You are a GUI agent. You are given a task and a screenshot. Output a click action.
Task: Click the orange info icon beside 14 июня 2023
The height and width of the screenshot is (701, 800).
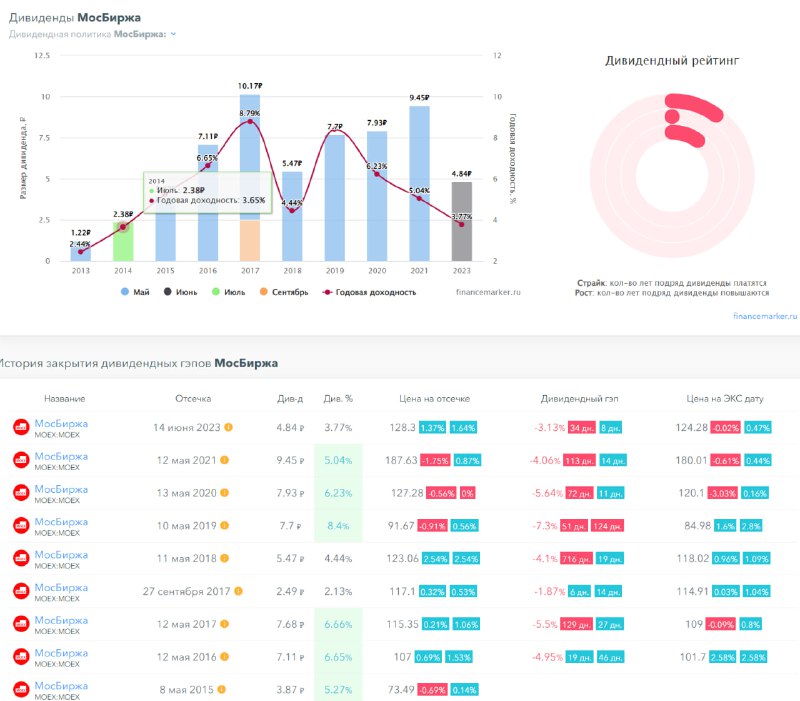coord(229,427)
